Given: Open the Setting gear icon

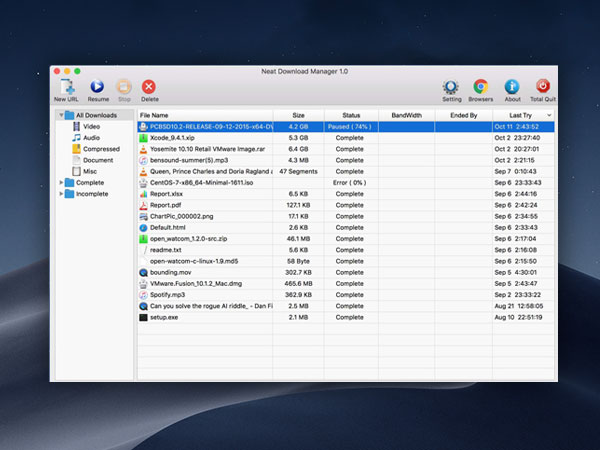Looking at the screenshot, I should (451, 87).
